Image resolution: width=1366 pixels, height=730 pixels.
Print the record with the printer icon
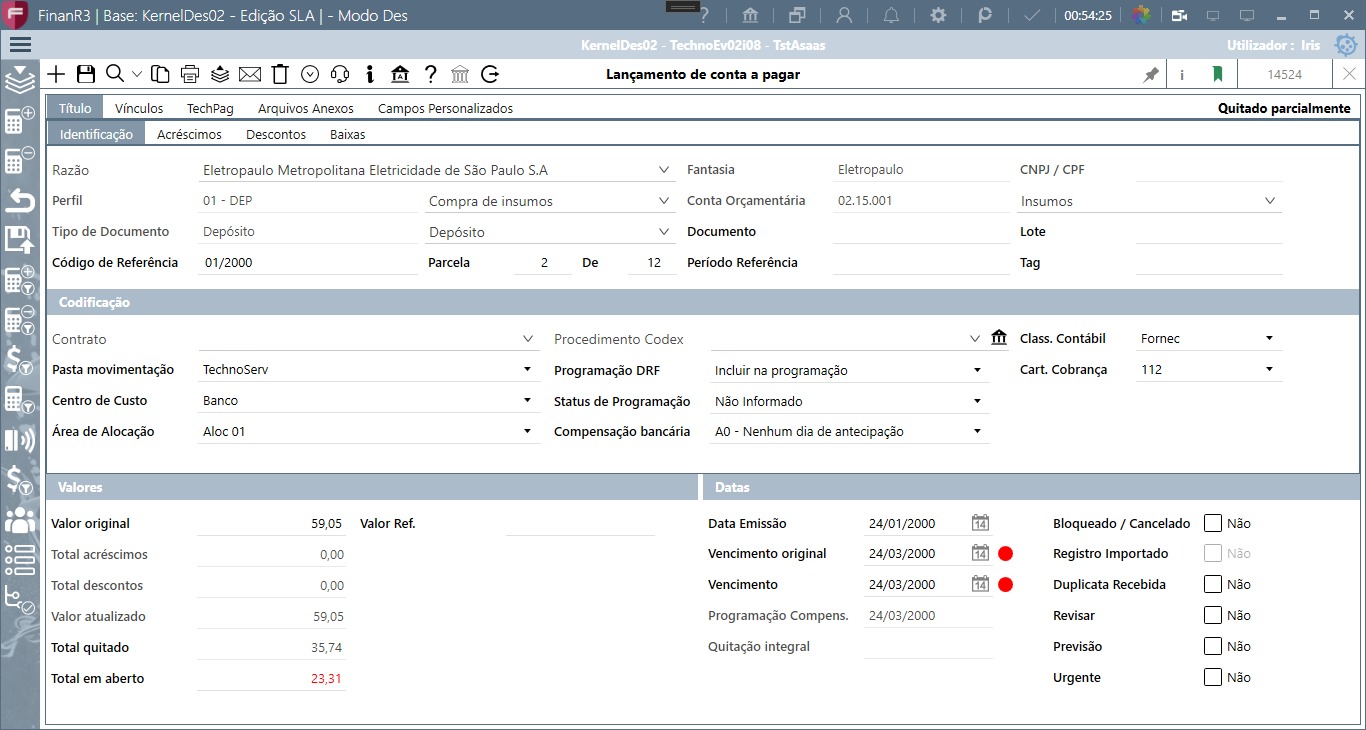(190, 74)
